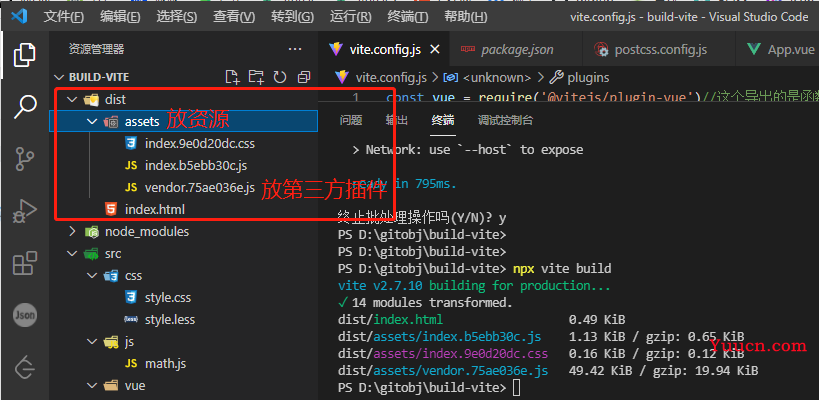Viewport: 819px width, 400px height.
Task: Open the 查看(V) menu
Action: (x=234, y=17)
